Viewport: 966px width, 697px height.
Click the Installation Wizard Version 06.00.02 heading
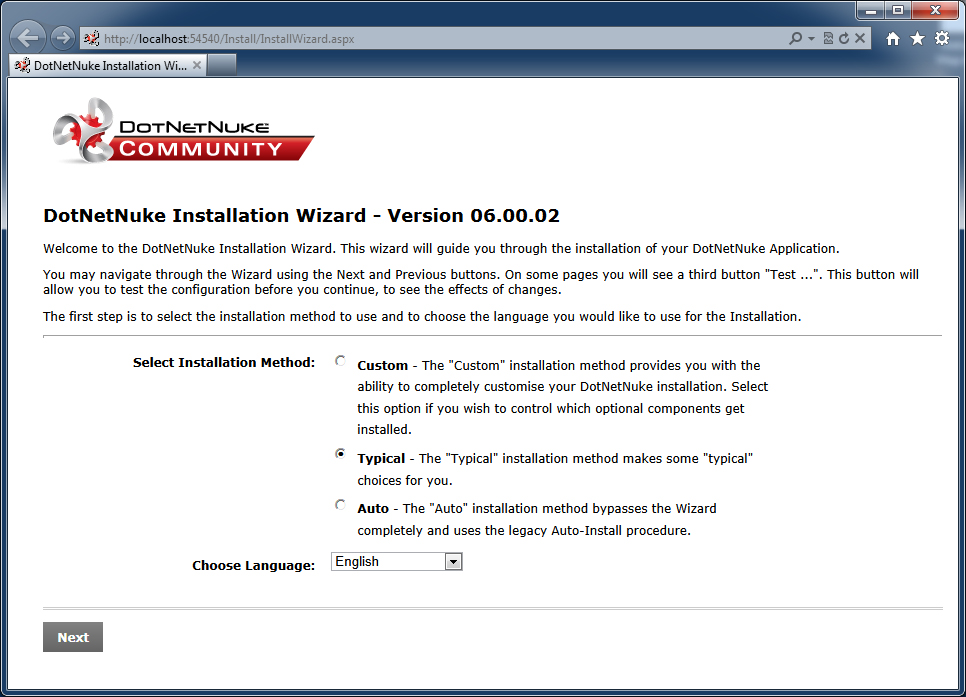[x=301, y=215]
